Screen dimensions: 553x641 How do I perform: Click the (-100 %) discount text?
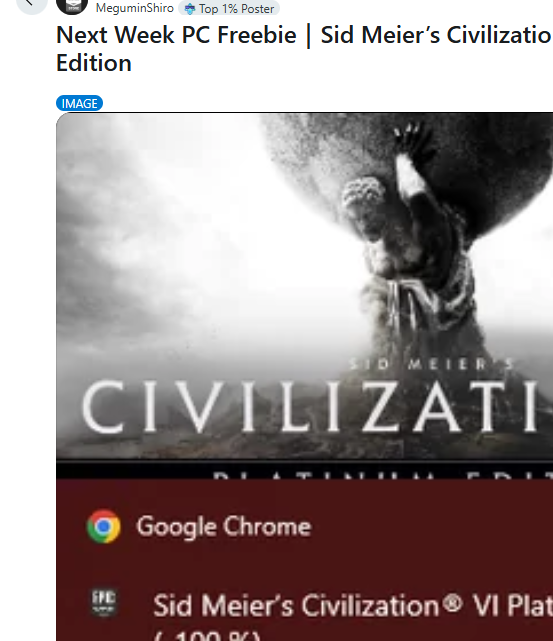point(207,636)
